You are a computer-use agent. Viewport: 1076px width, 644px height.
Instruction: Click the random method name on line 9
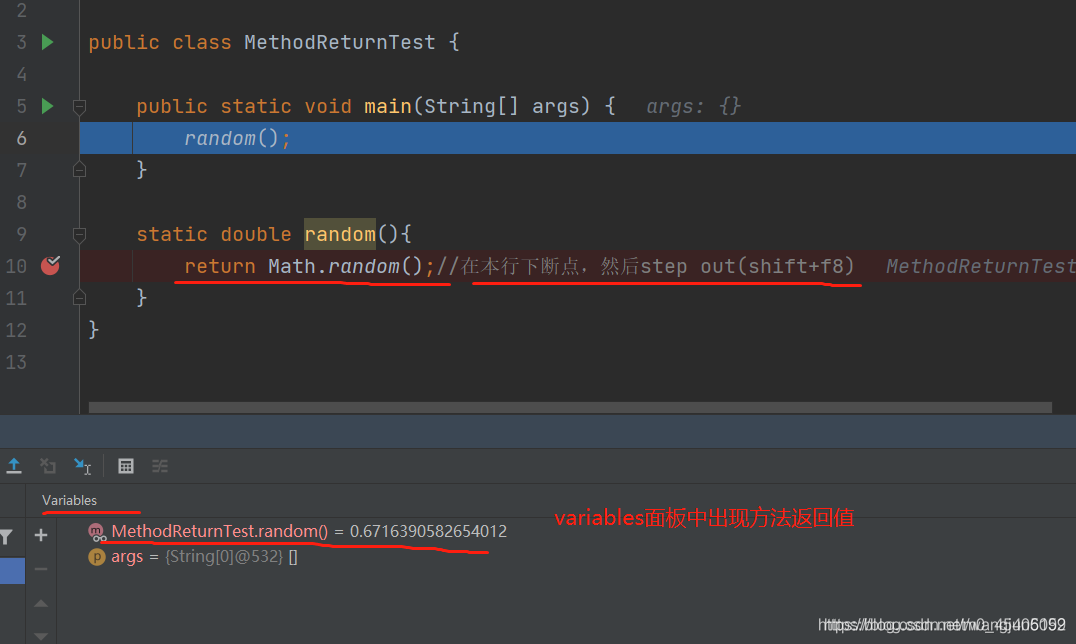point(340,234)
